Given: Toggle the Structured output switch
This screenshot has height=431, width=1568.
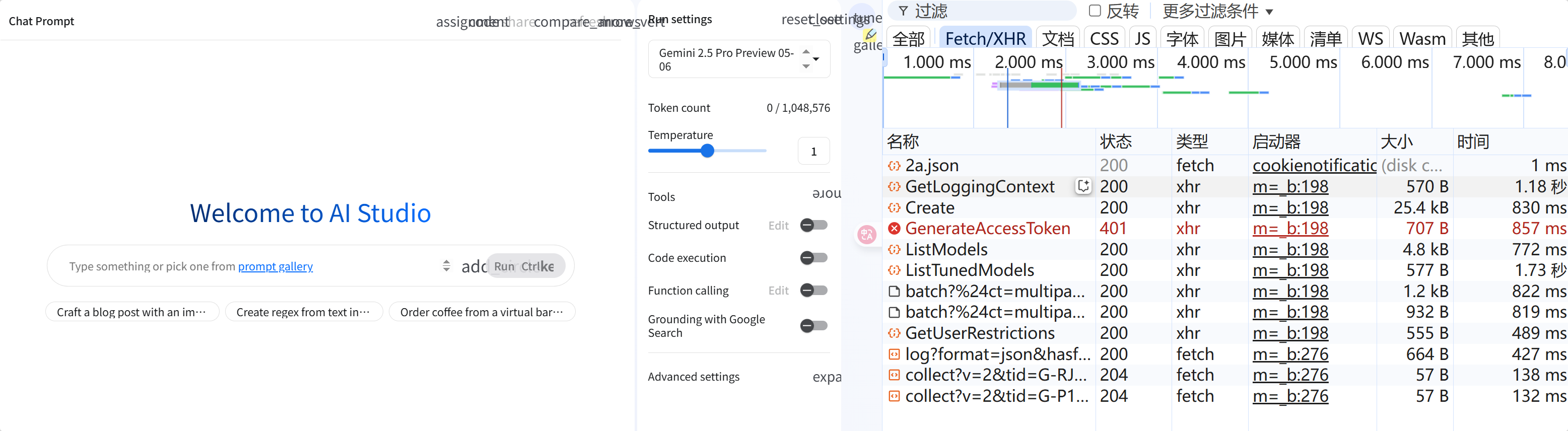Looking at the screenshot, I should 813,225.
